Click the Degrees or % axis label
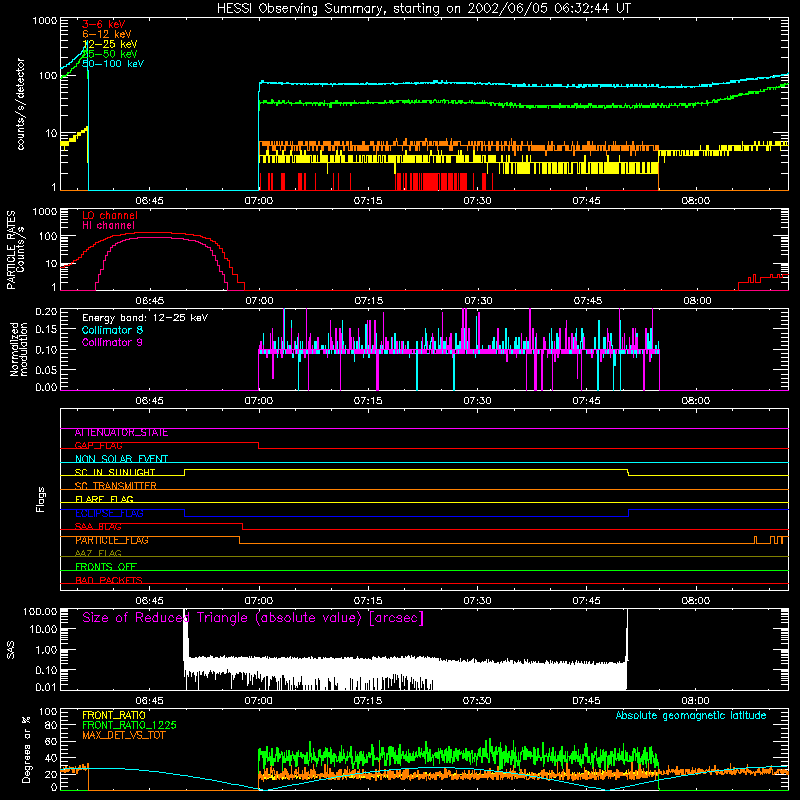 click(x=26, y=749)
